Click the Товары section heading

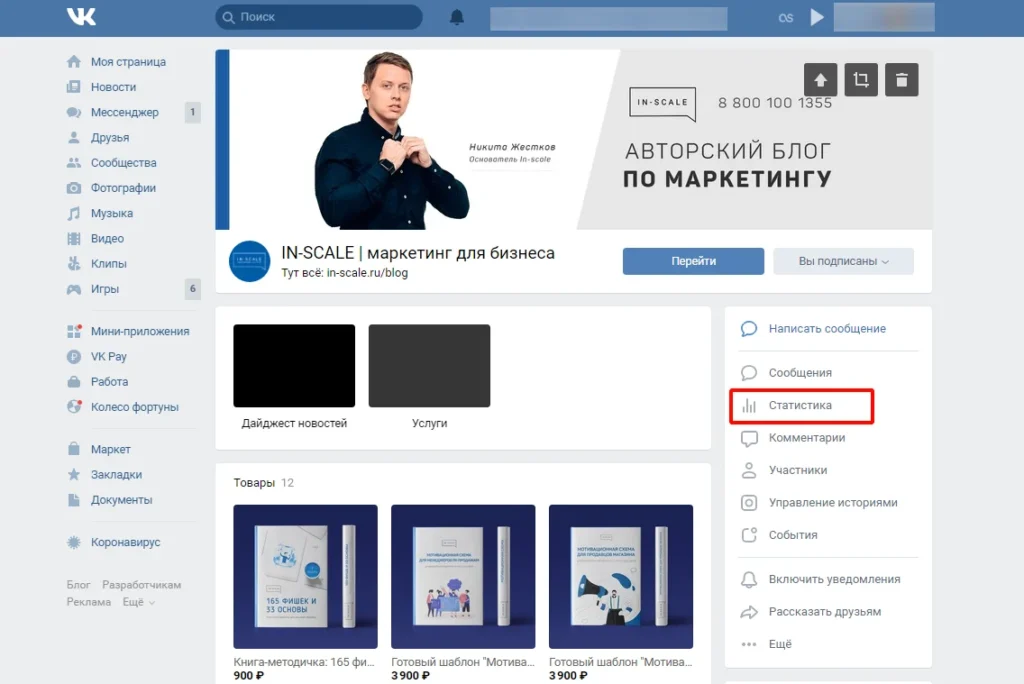pyautogui.click(x=254, y=483)
